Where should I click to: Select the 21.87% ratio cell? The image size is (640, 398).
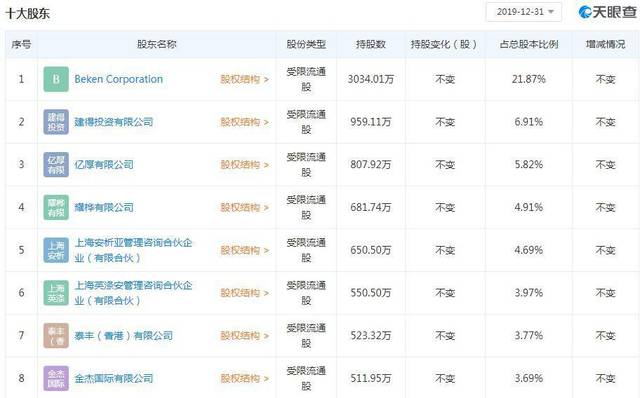(529, 79)
